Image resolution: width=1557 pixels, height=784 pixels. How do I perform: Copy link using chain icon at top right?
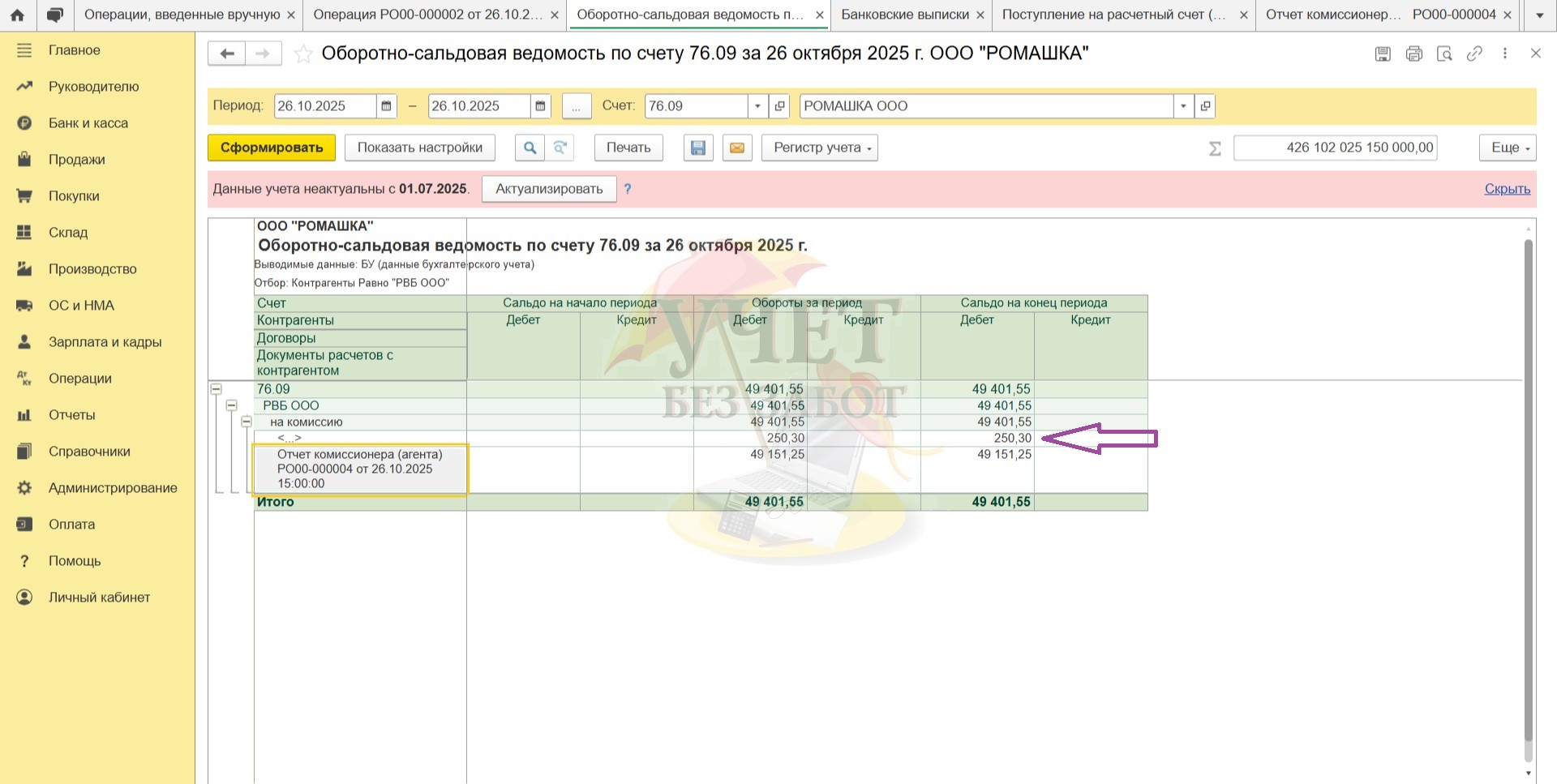pyautogui.click(x=1475, y=54)
